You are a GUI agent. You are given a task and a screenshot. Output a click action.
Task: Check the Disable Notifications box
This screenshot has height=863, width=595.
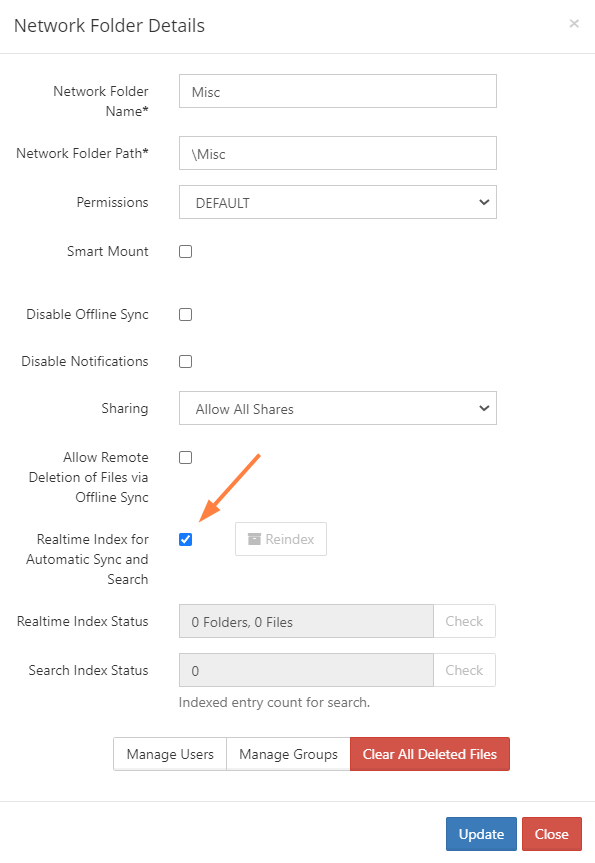pos(185,361)
